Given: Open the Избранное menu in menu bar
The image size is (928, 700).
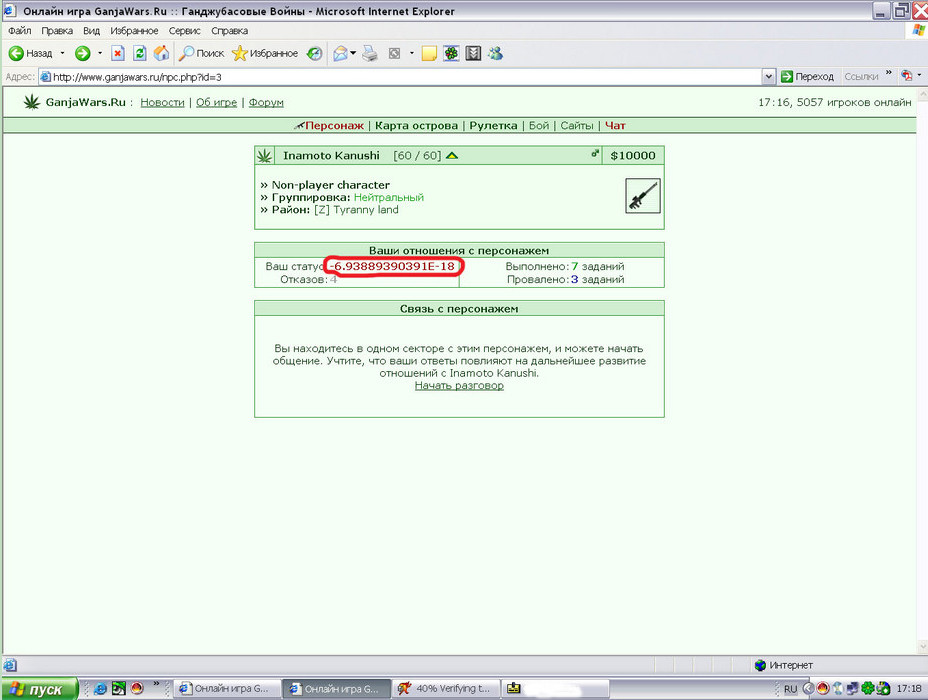Looking at the screenshot, I should pyautogui.click(x=134, y=31).
